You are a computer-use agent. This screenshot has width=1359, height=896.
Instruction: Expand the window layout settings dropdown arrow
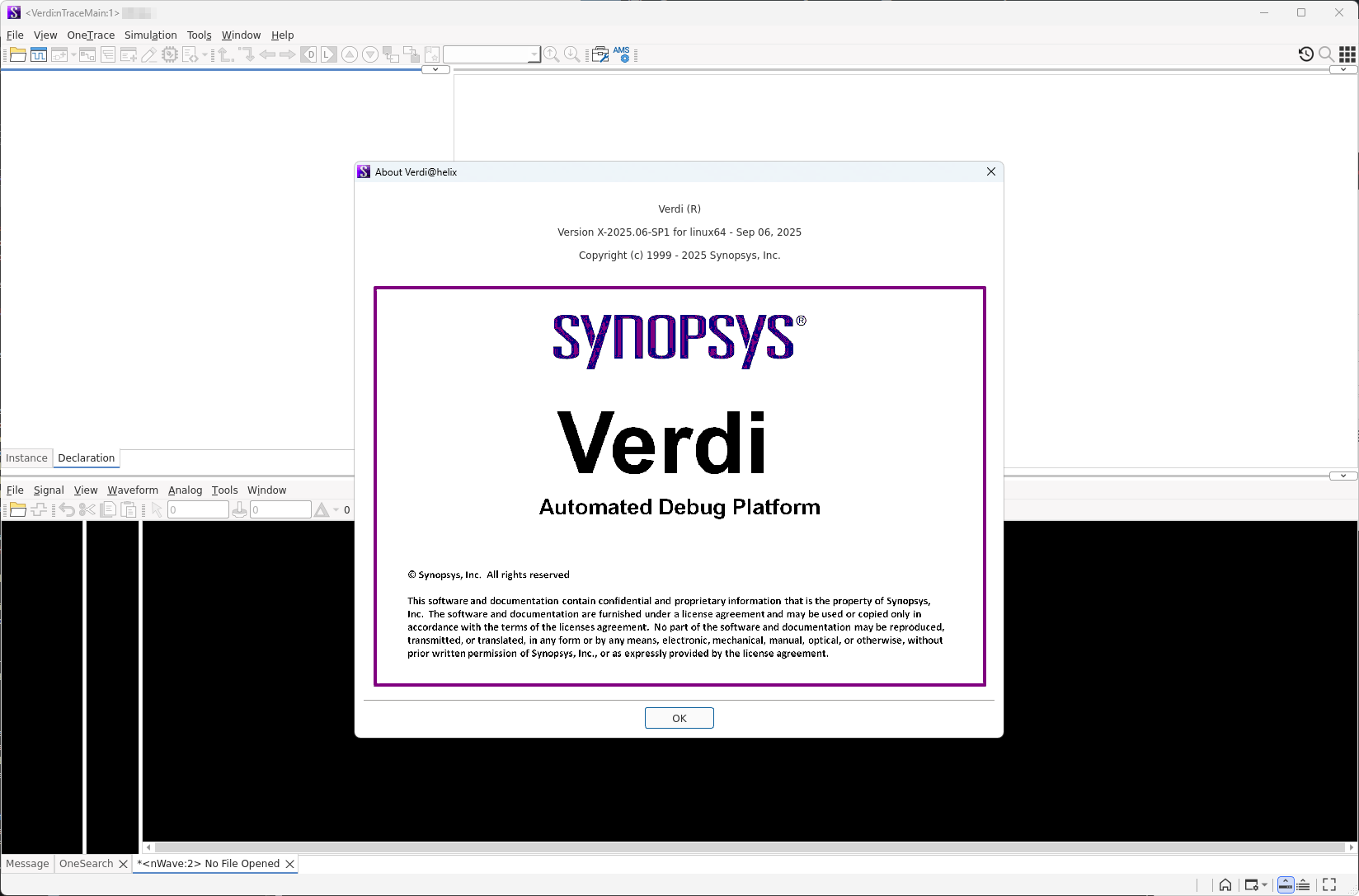(1265, 885)
